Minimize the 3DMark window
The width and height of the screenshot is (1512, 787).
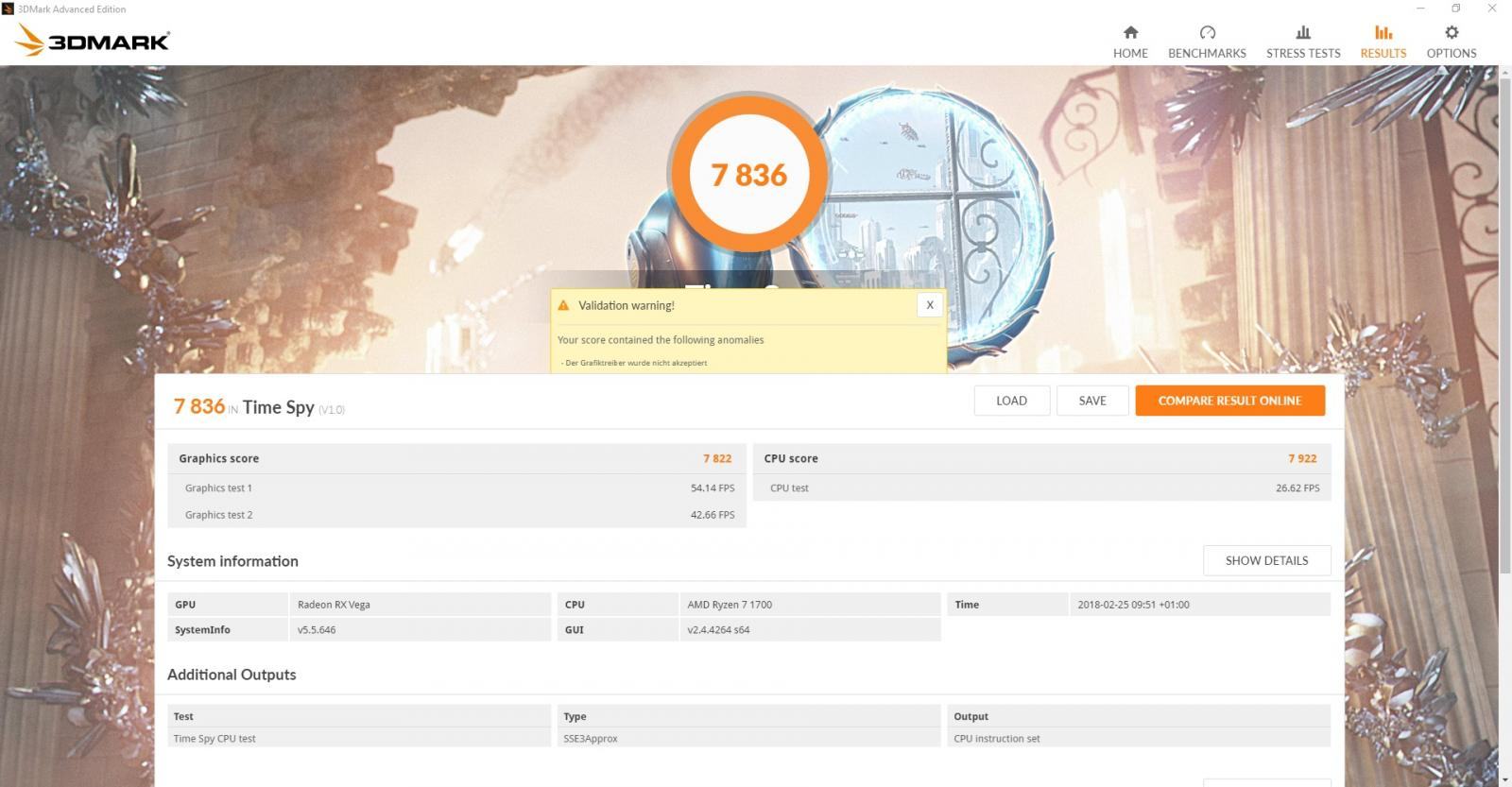click(x=1420, y=9)
